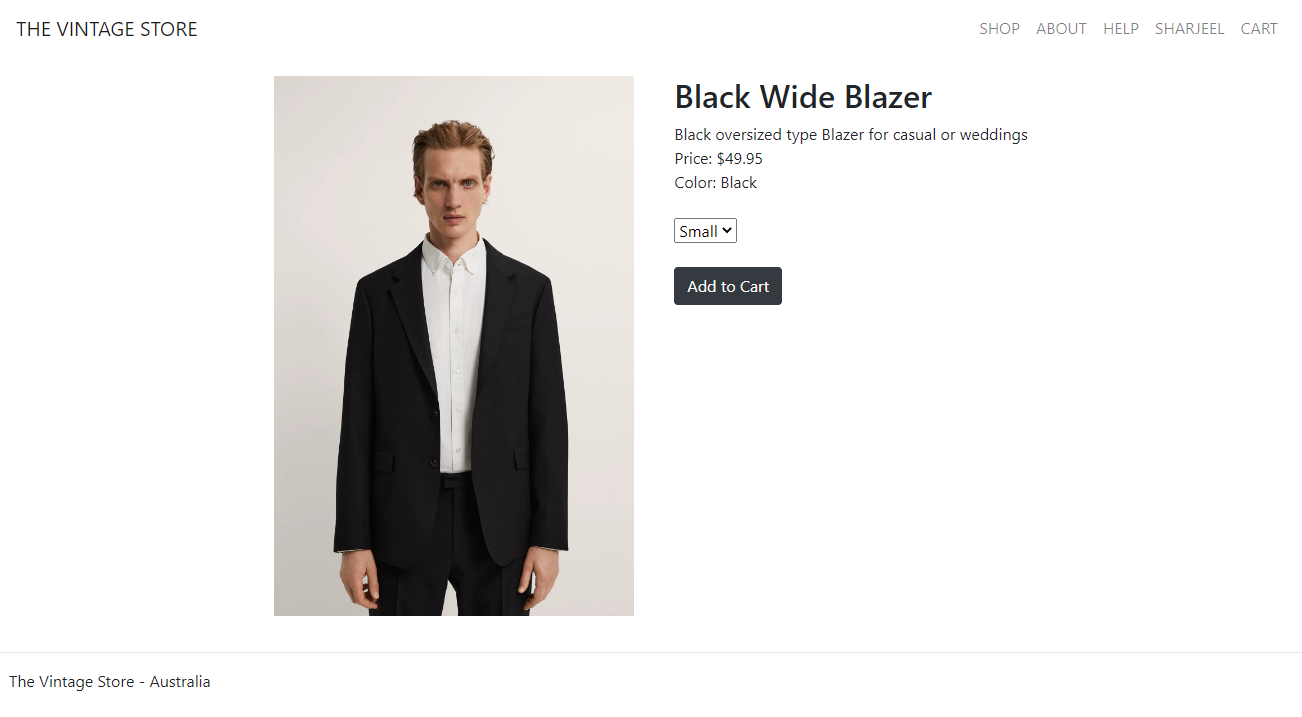Open SHARJEEL account link
The image size is (1302, 717).
coord(1189,29)
